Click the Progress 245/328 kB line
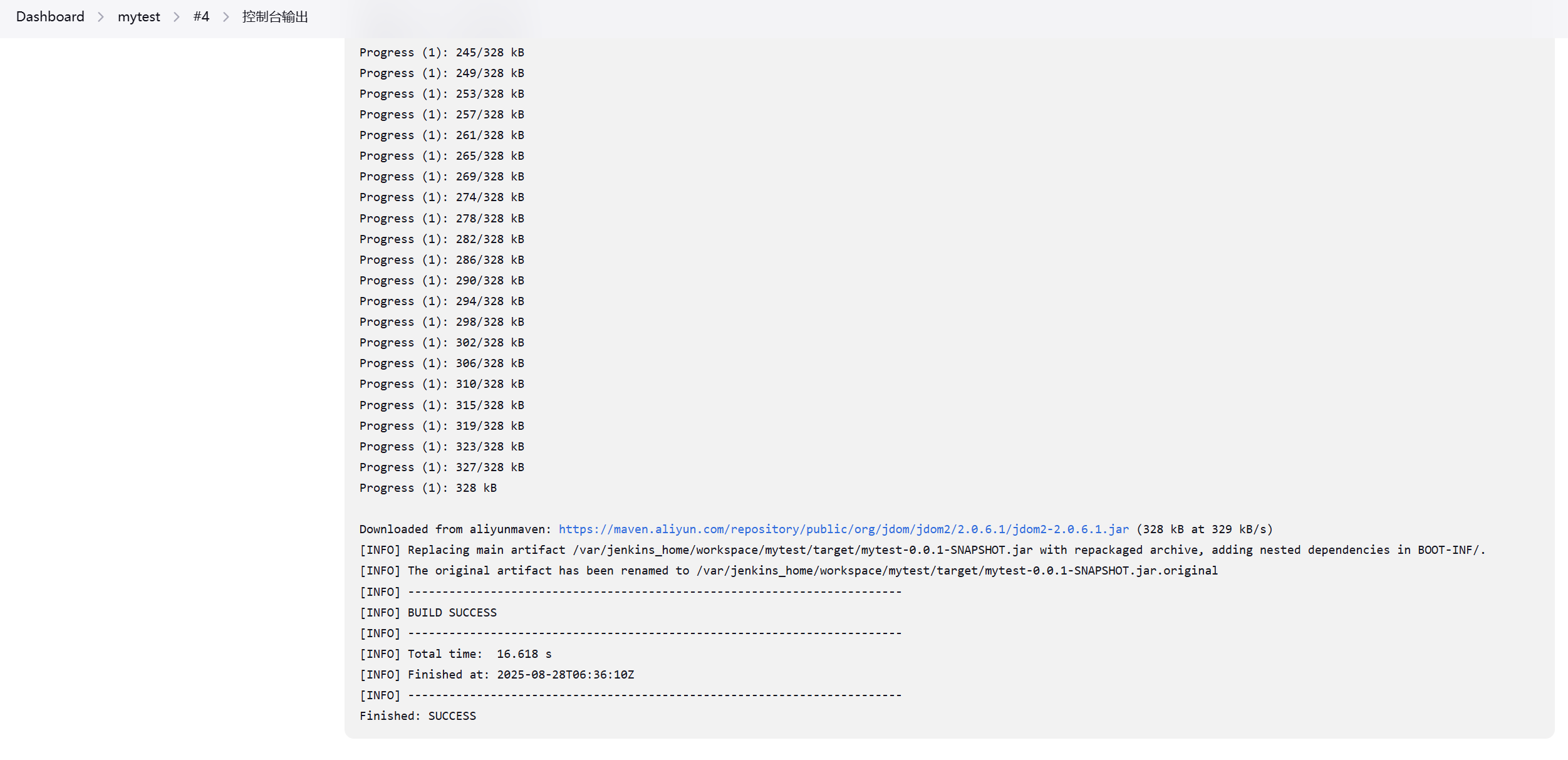The width and height of the screenshot is (1568, 760). point(442,53)
